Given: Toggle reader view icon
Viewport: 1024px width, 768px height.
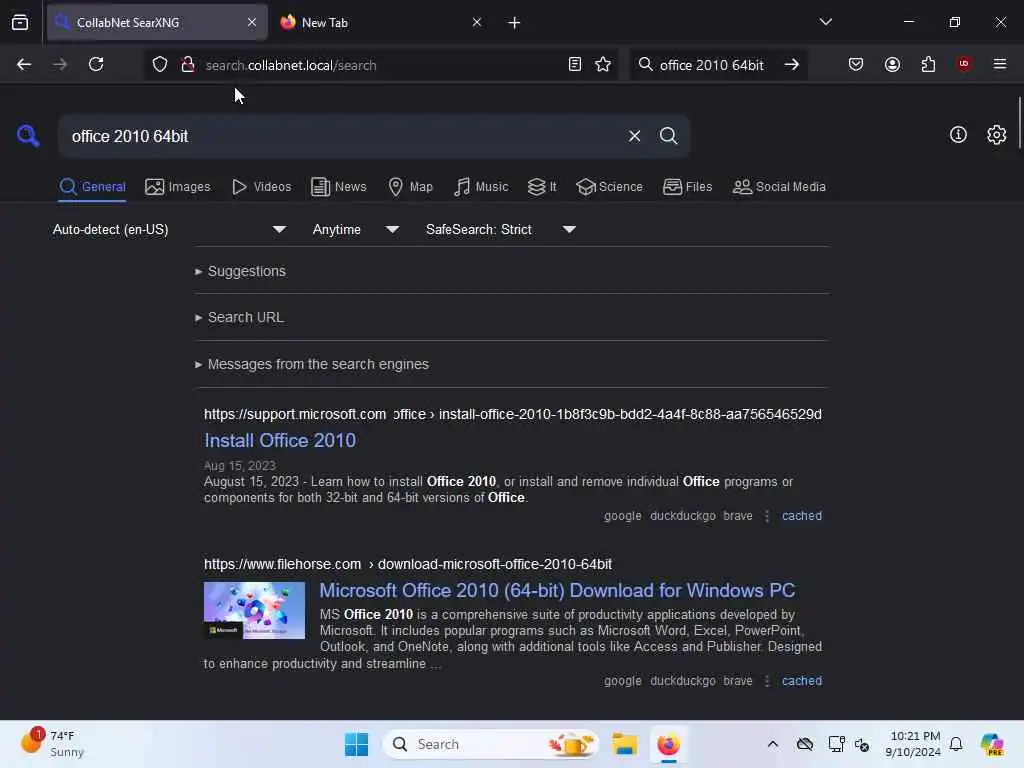Looking at the screenshot, I should coord(575,64).
